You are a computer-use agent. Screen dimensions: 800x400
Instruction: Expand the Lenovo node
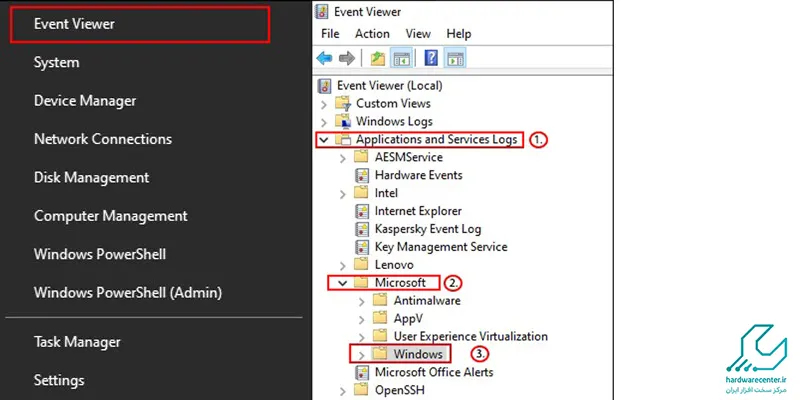343,265
